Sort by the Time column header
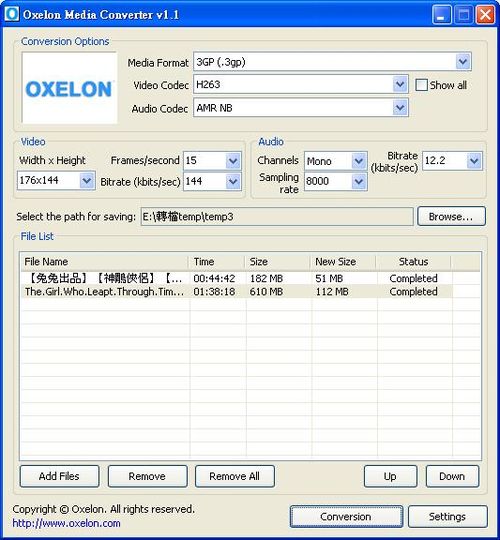Viewport: 500px width, 540px height. (217, 262)
